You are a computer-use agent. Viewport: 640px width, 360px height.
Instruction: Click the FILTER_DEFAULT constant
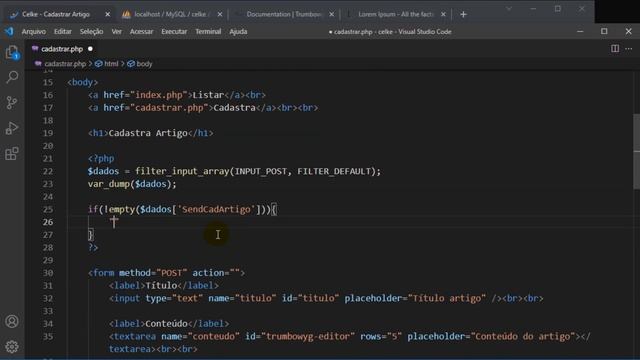[334, 171]
